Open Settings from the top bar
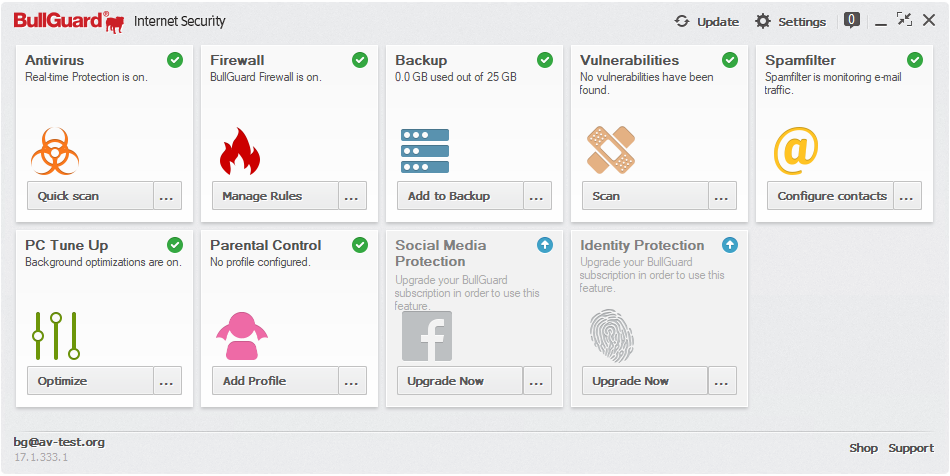 click(790, 21)
